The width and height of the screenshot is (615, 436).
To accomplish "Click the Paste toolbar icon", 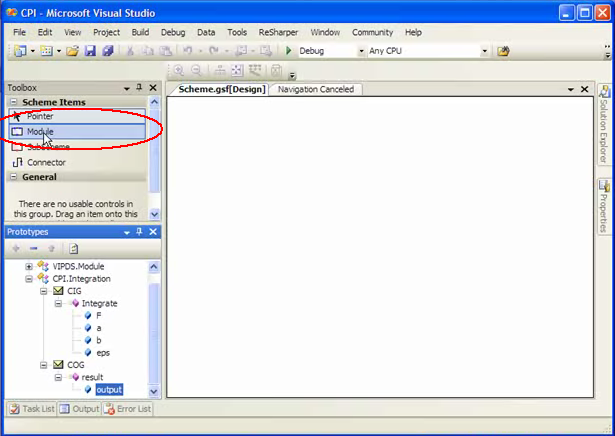I will 166,51.
